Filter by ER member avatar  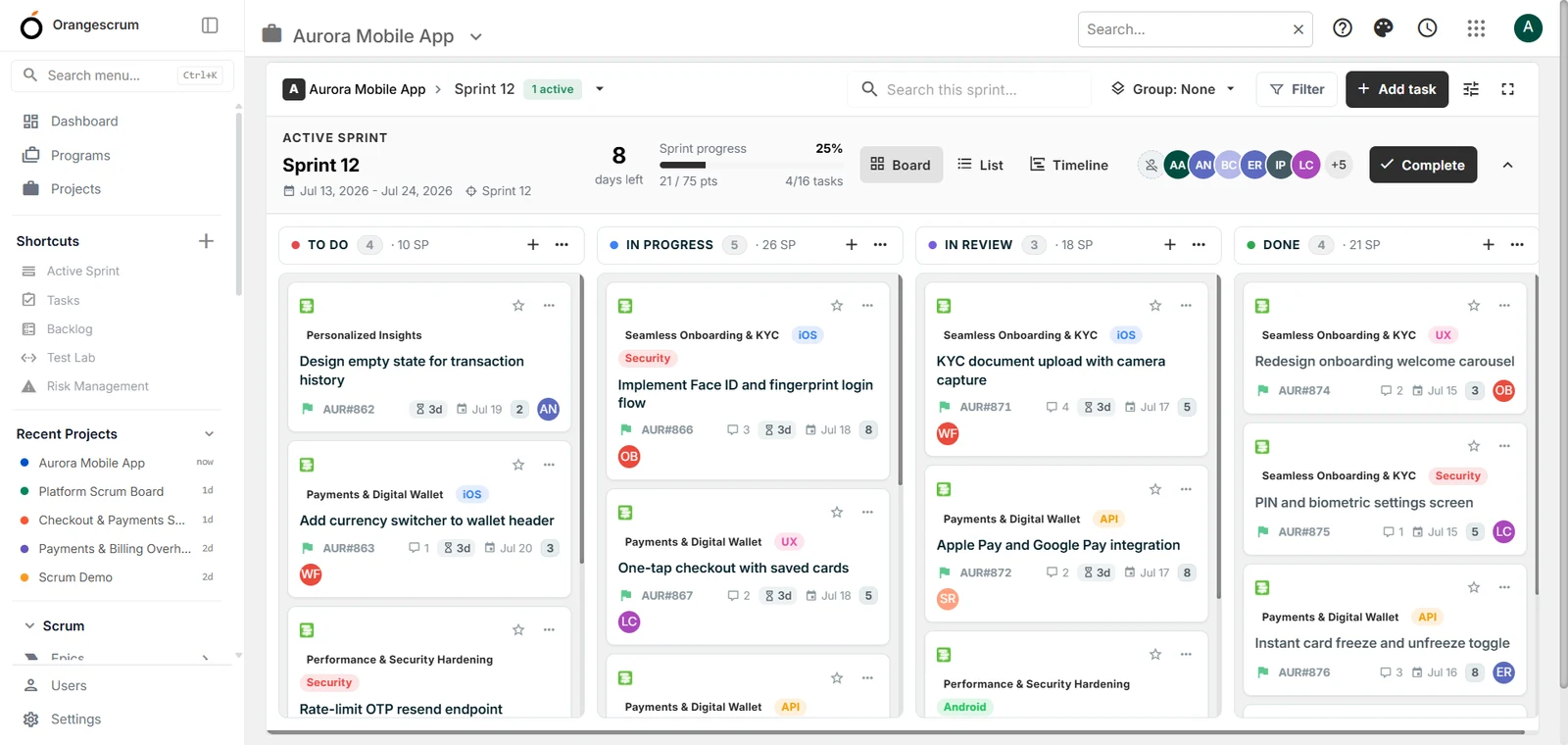(x=1254, y=165)
